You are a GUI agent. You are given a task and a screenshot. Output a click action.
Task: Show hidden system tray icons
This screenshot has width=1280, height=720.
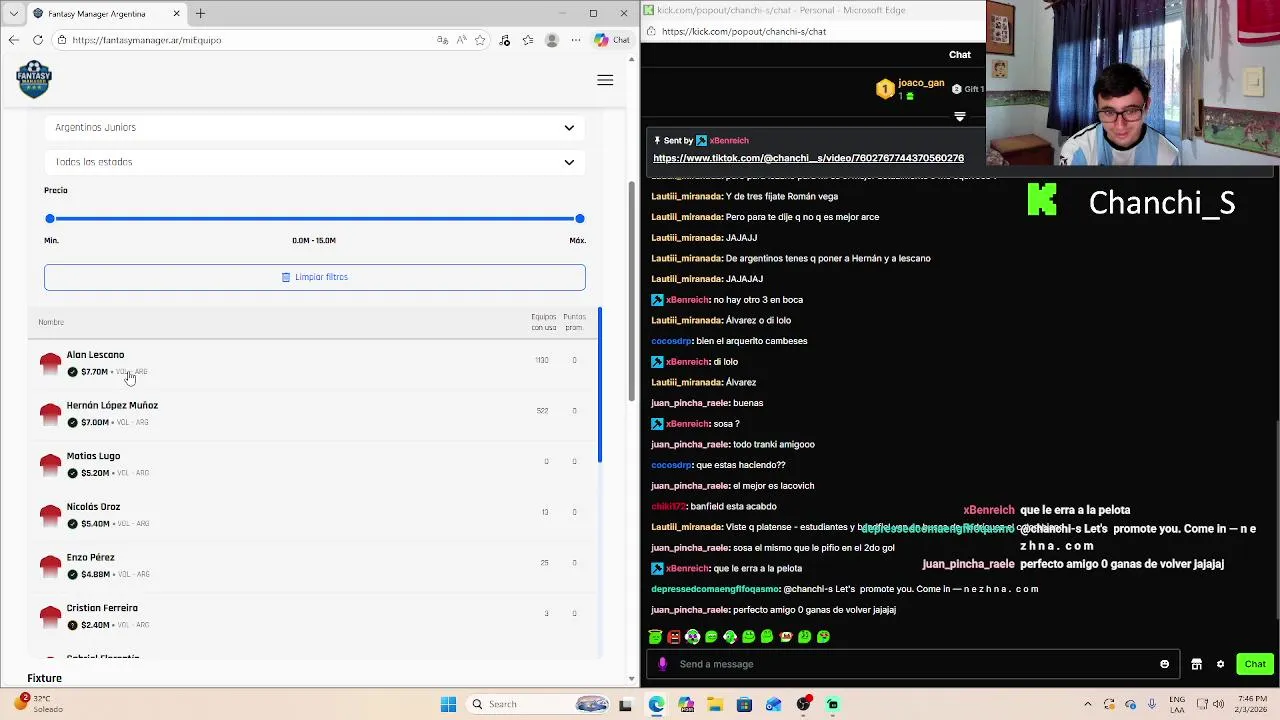(1088, 704)
